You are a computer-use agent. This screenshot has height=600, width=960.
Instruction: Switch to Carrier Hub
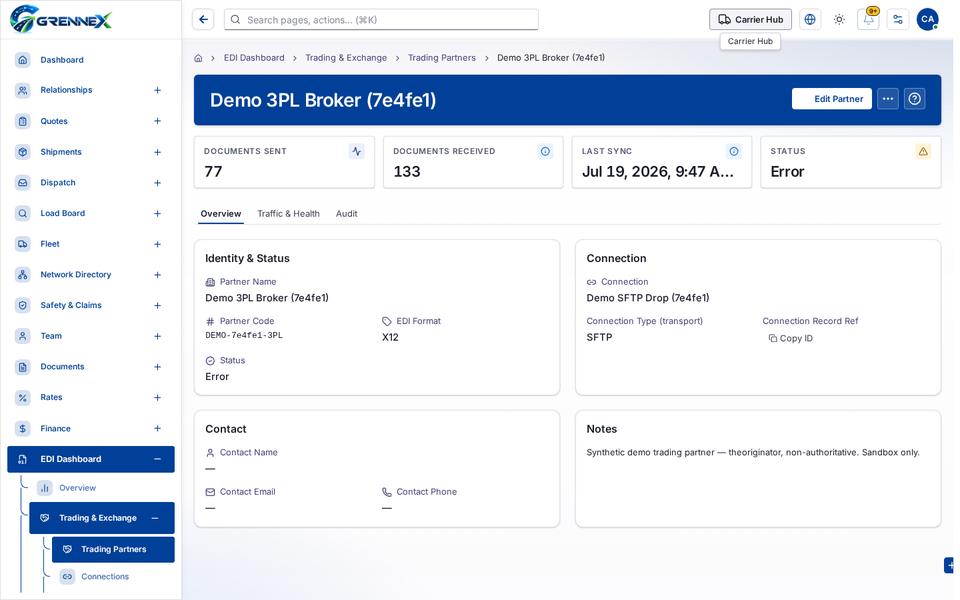click(x=750, y=20)
